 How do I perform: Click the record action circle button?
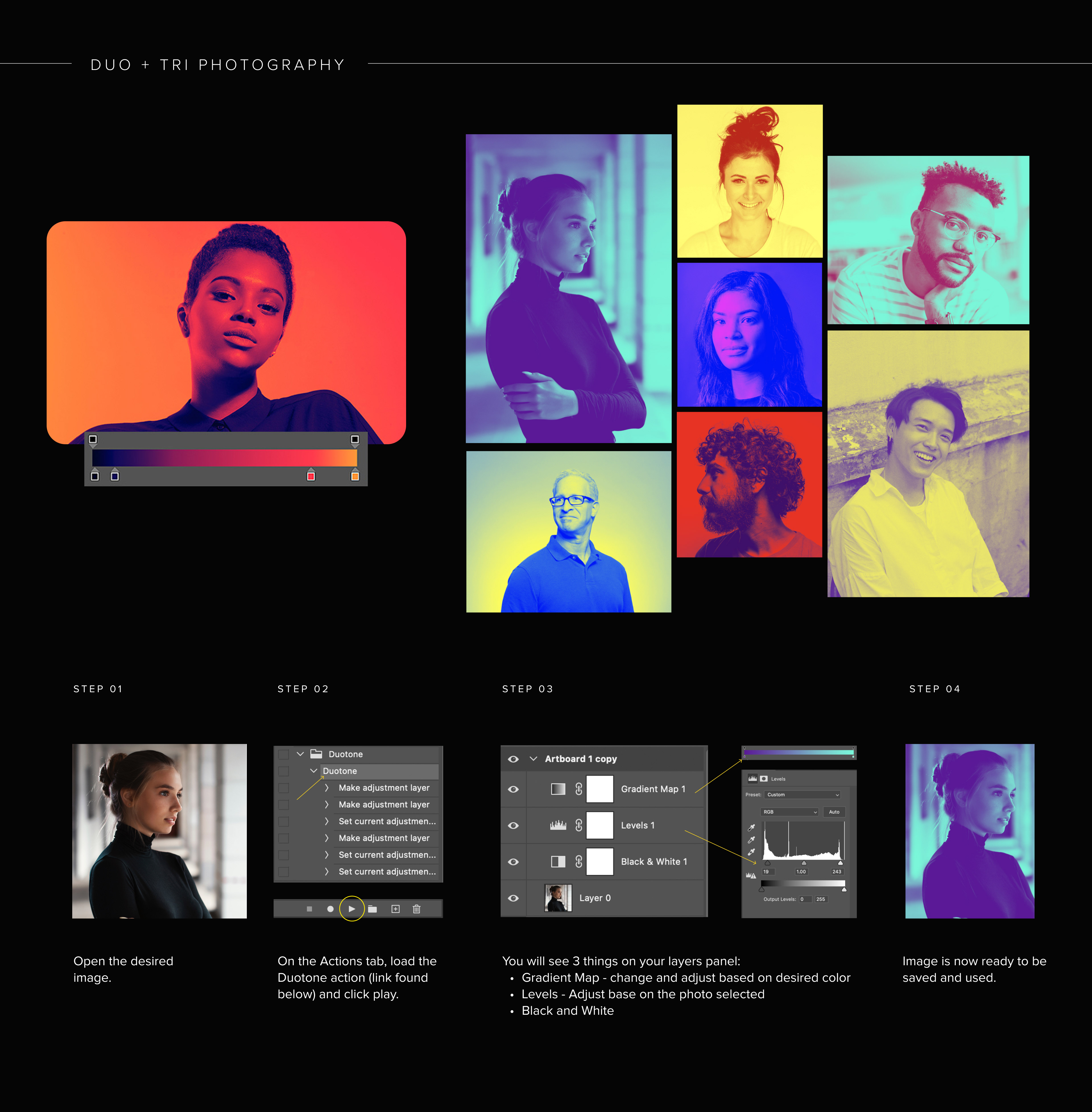click(x=330, y=909)
